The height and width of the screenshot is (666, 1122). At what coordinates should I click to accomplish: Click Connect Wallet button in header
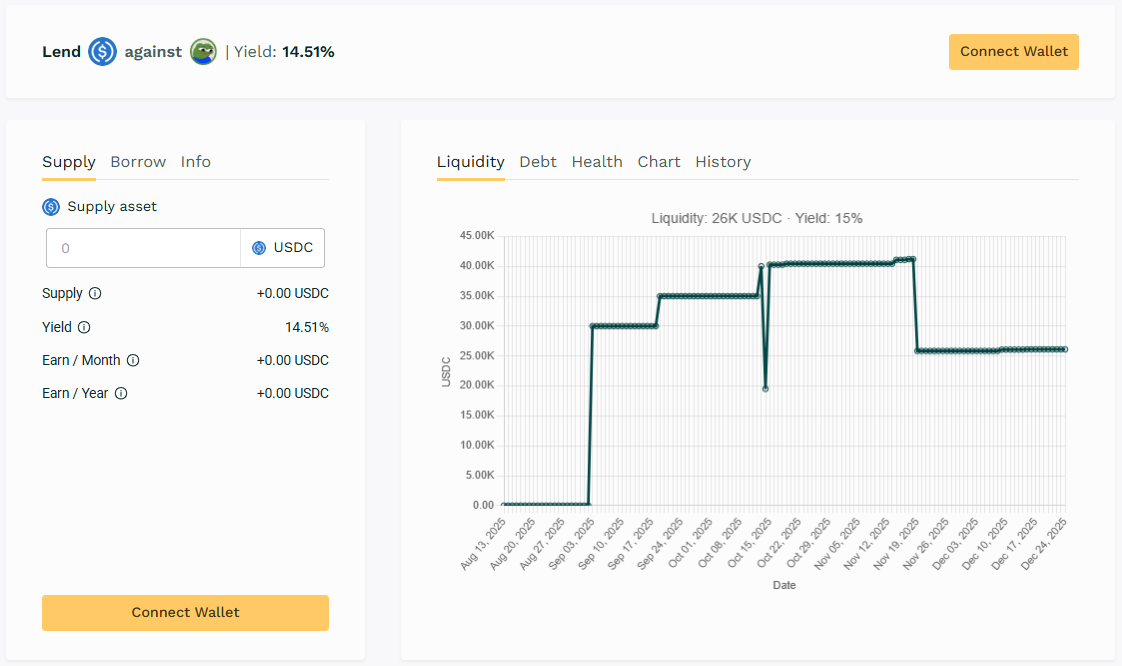coord(1013,52)
